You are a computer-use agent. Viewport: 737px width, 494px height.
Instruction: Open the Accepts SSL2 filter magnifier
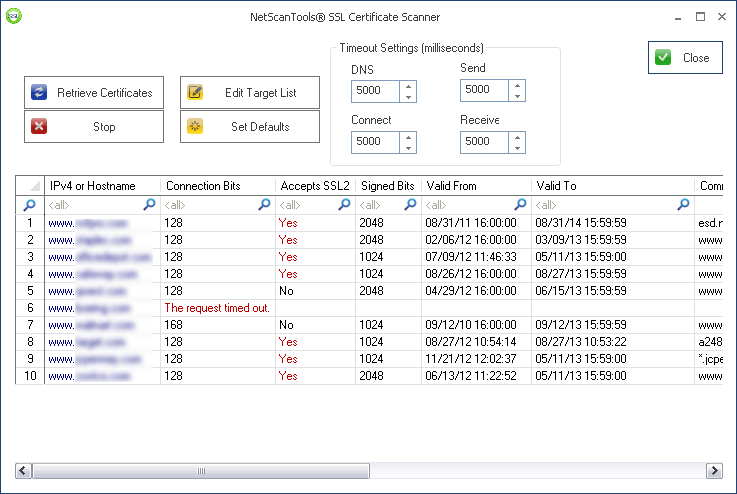point(345,204)
